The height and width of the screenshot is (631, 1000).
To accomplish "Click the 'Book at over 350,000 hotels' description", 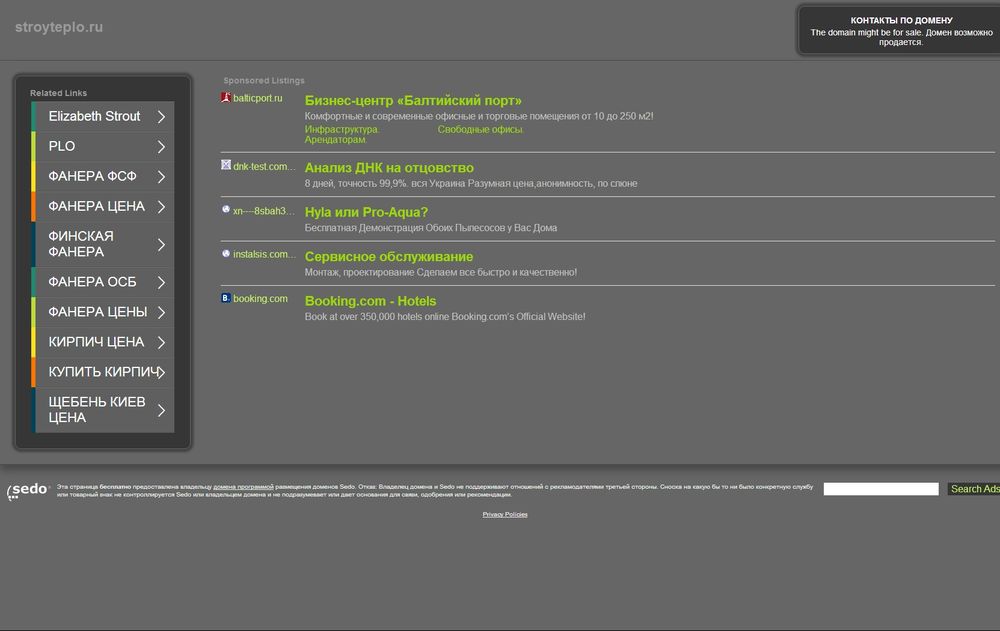I will [445, 316].
